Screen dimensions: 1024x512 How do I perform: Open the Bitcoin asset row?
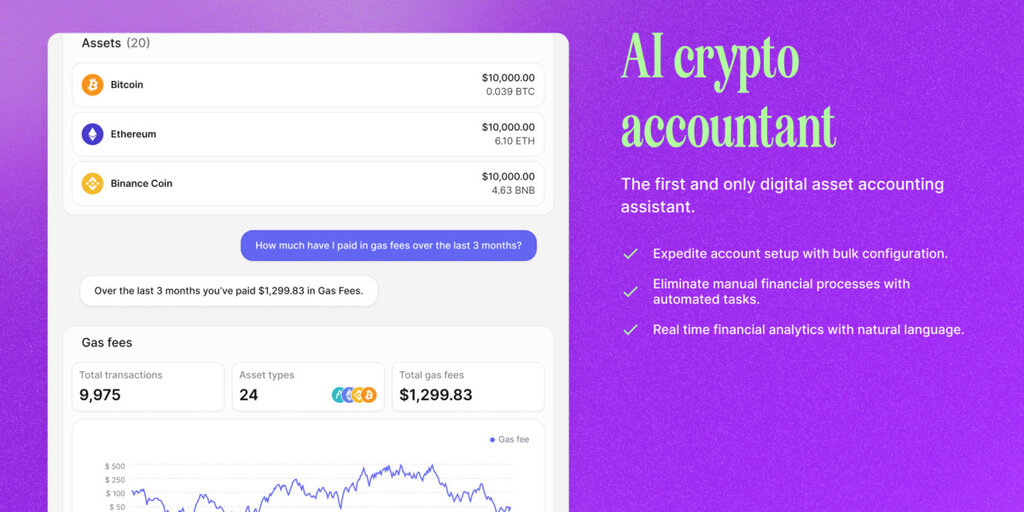(308, 85)
